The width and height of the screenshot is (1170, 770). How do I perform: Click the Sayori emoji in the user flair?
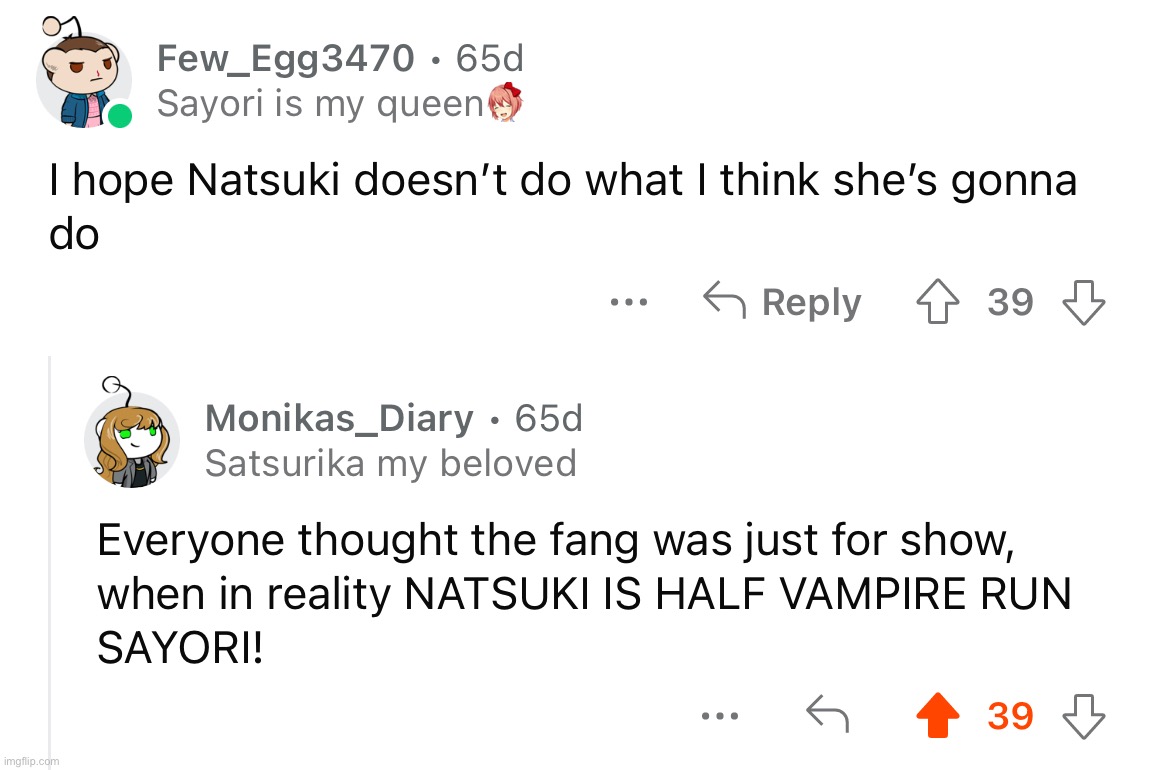(506, 103)
